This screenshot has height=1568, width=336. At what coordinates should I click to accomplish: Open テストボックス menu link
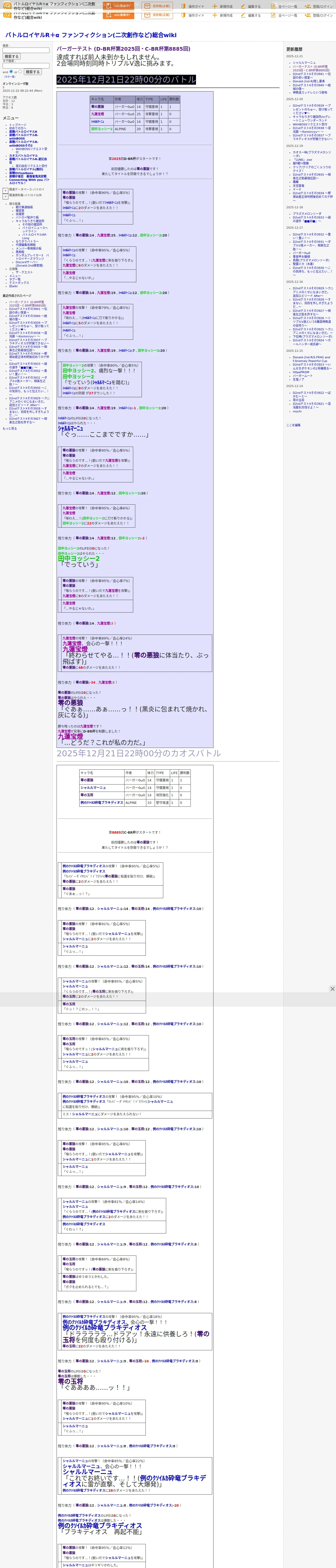(19, 283)
